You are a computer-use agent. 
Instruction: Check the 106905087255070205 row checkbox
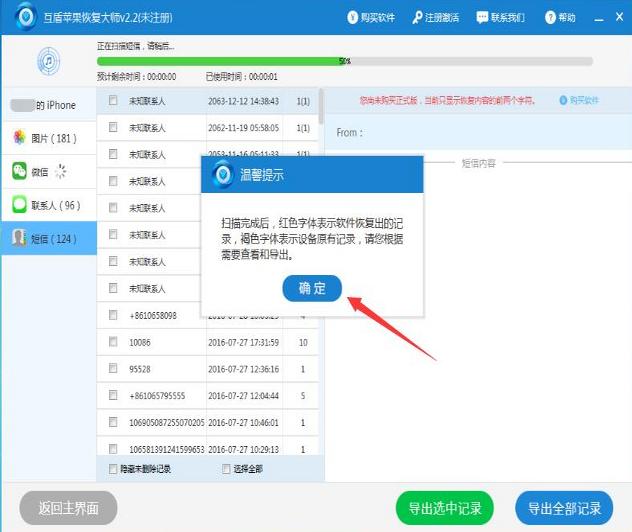[113, 422]
